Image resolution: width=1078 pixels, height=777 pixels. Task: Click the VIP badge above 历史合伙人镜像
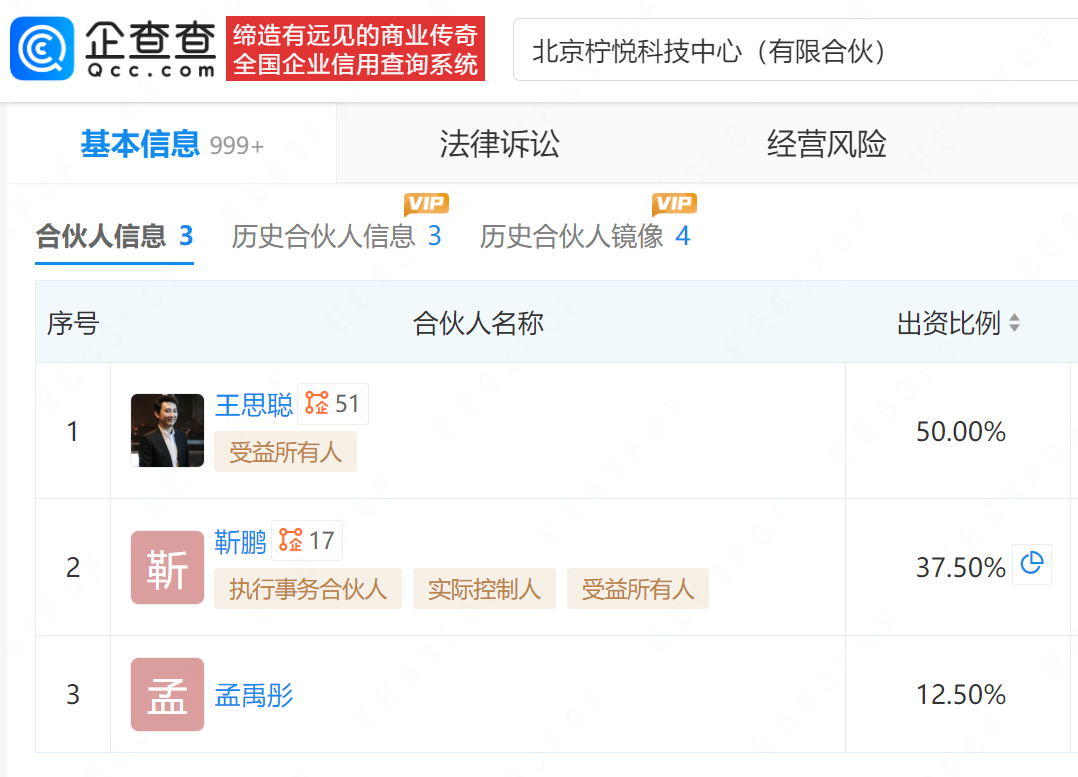click(674, 204)
